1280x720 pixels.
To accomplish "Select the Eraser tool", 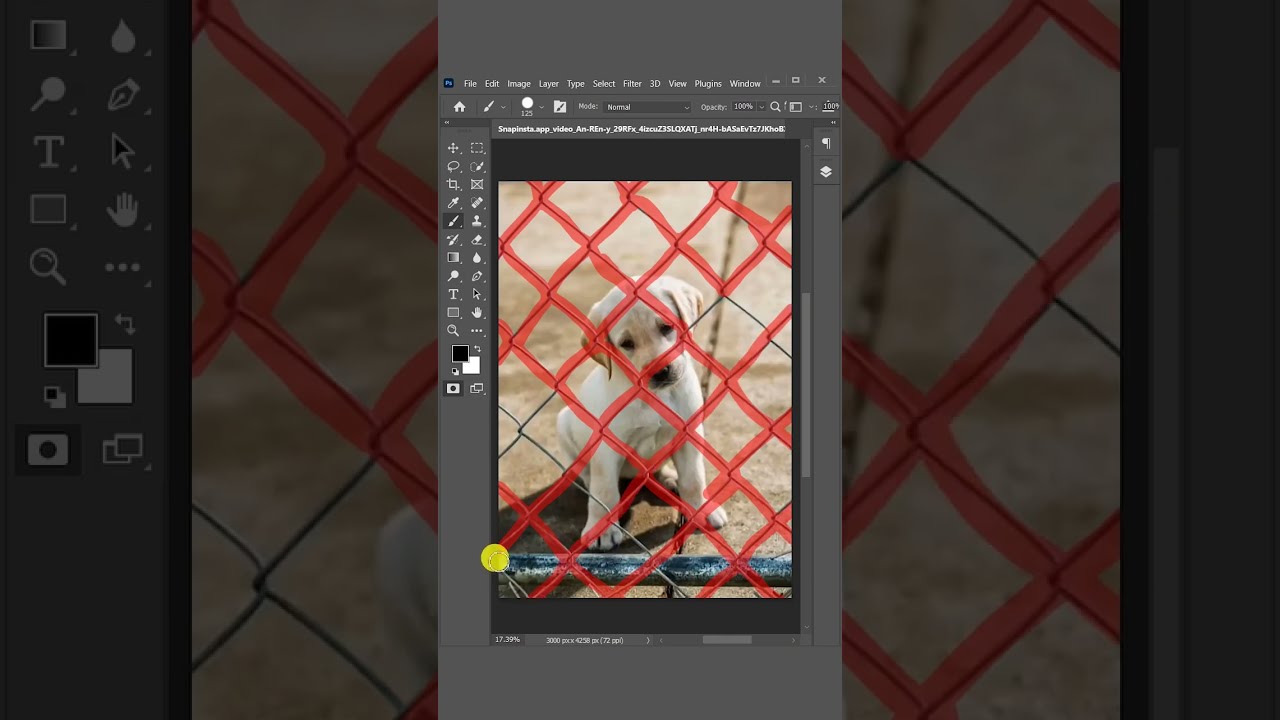I will coord(477,239).
